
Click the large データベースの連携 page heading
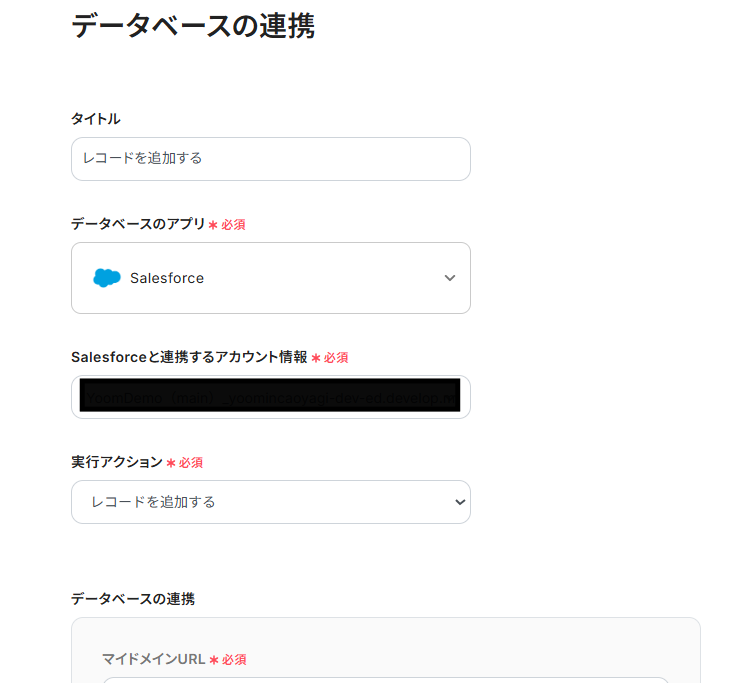[193, 26]
